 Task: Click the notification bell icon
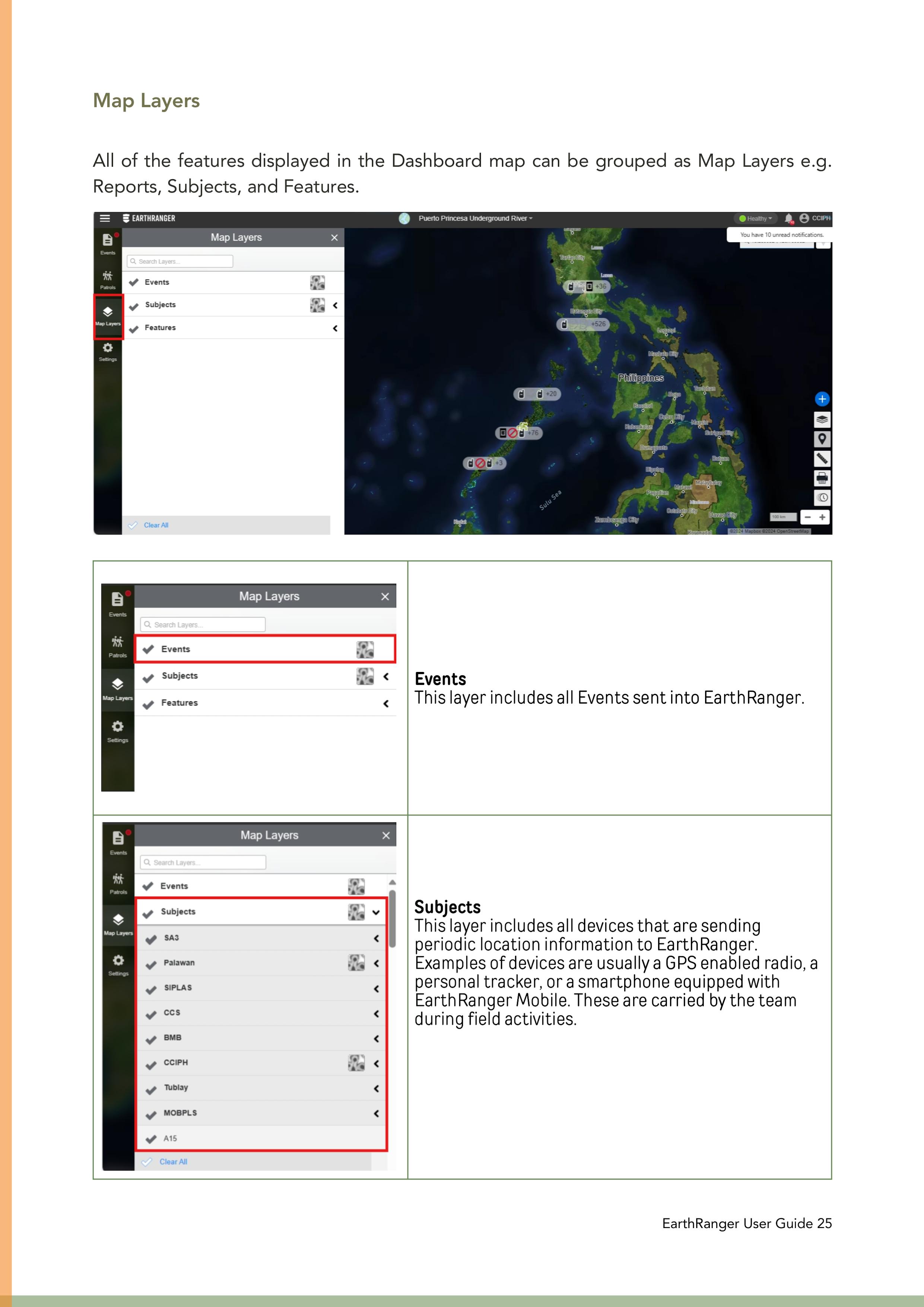coord(788,219)
